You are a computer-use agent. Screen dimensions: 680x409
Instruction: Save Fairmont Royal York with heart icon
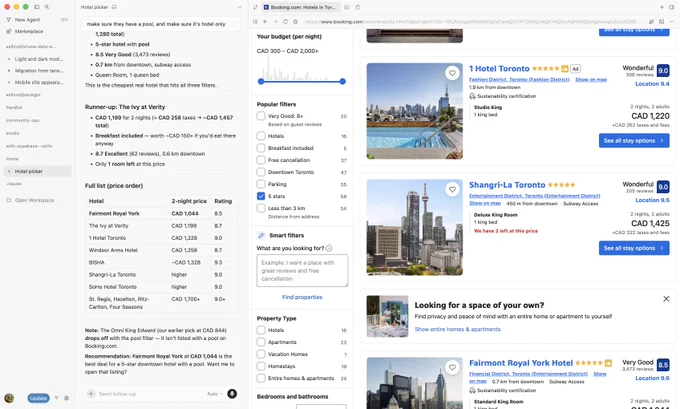(x=452, y=368)
